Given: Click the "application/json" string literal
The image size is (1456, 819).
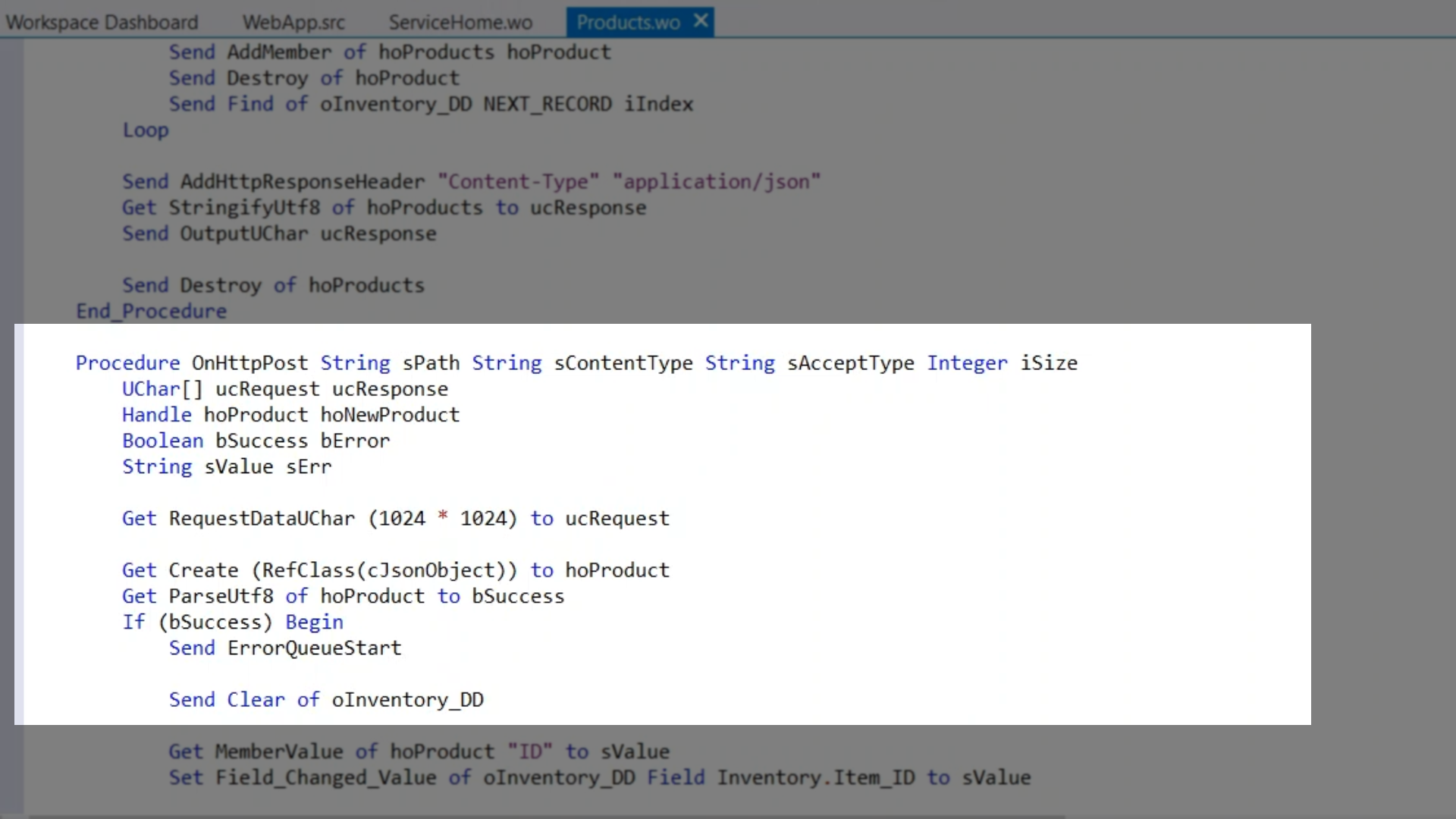Looking at the screenshot, I should (x=717, y=182).
